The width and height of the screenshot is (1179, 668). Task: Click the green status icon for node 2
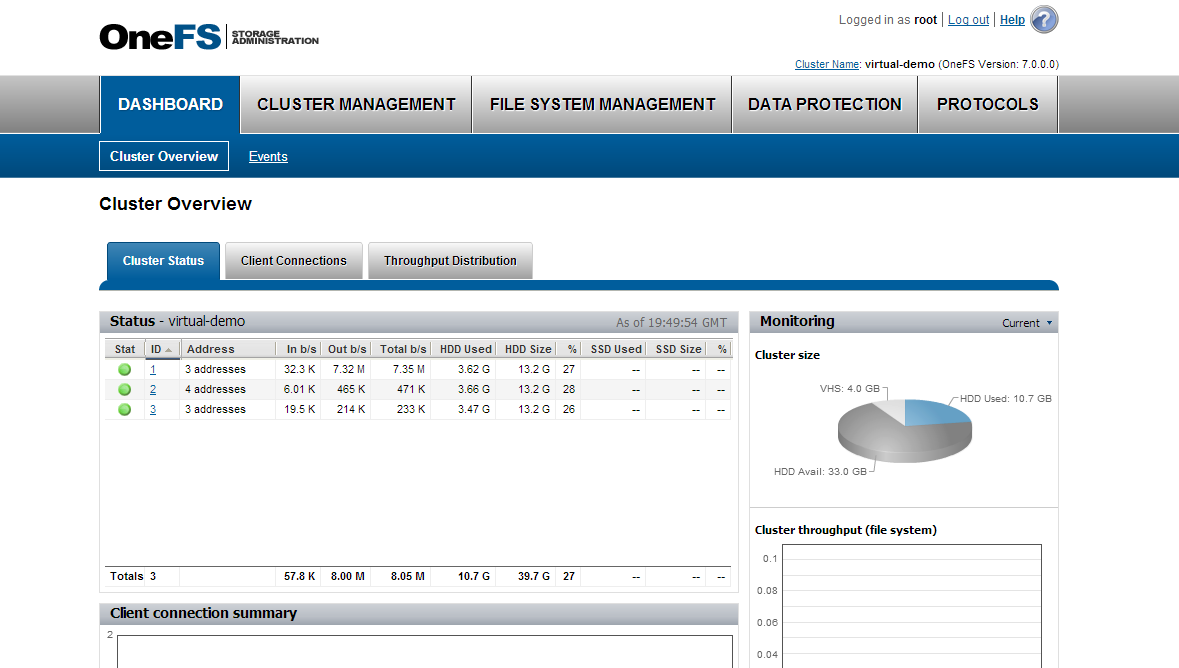click(x=123, y=388)
